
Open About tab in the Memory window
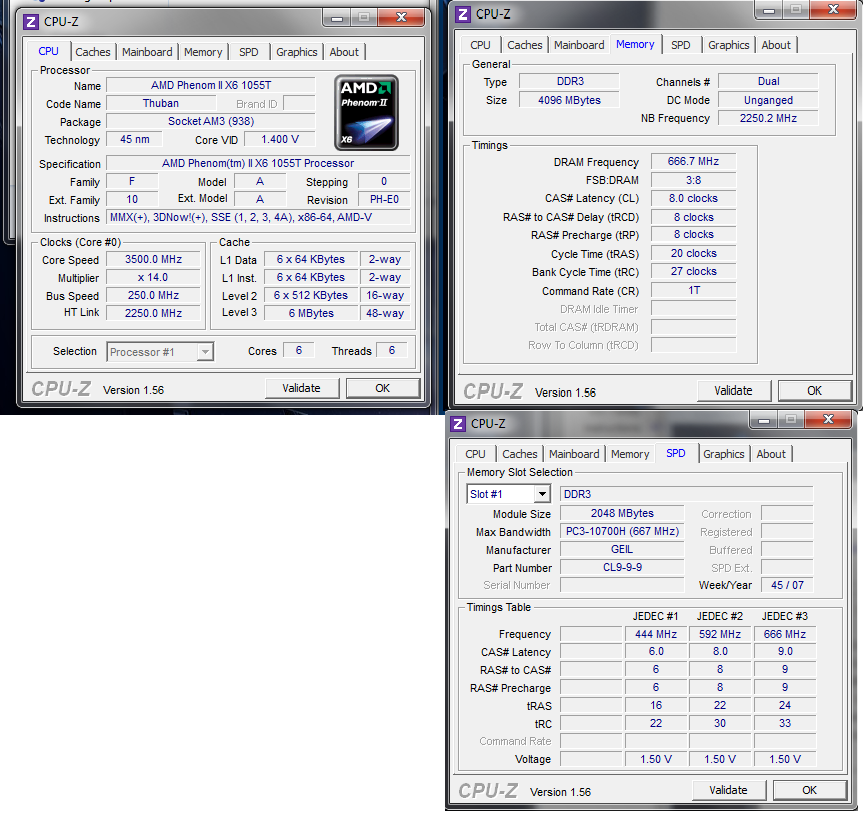point(776,45)
